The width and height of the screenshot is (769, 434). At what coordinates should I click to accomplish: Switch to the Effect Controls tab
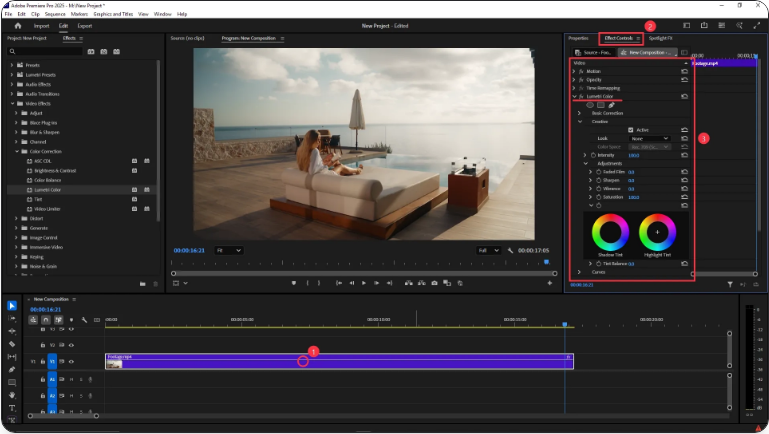618,38
